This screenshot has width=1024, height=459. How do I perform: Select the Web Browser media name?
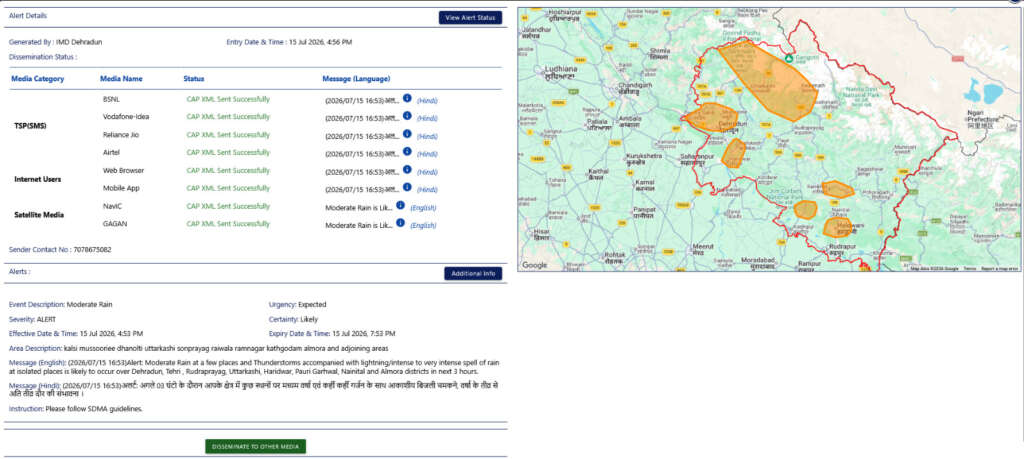123,170
